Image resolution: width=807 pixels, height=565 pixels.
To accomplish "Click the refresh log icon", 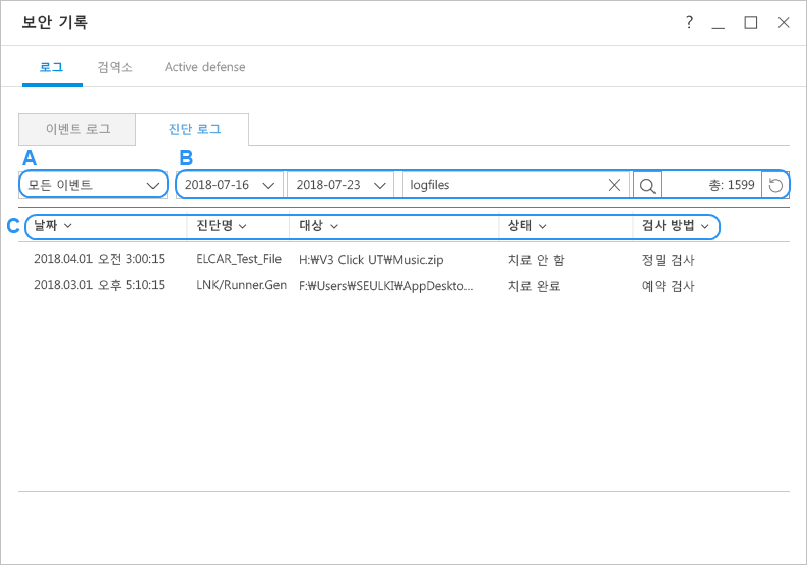I will [x=775, y=185].
